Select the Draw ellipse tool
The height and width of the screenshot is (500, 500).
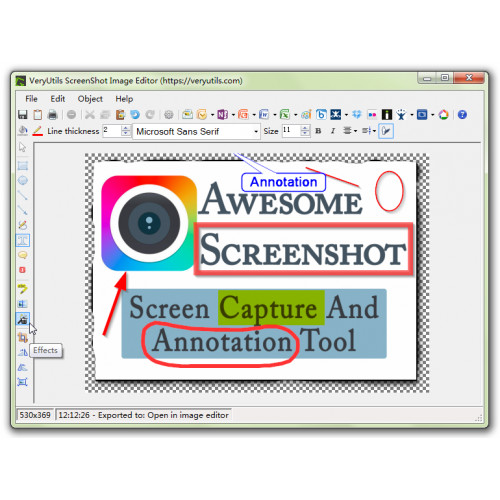(x=23, y=180)
